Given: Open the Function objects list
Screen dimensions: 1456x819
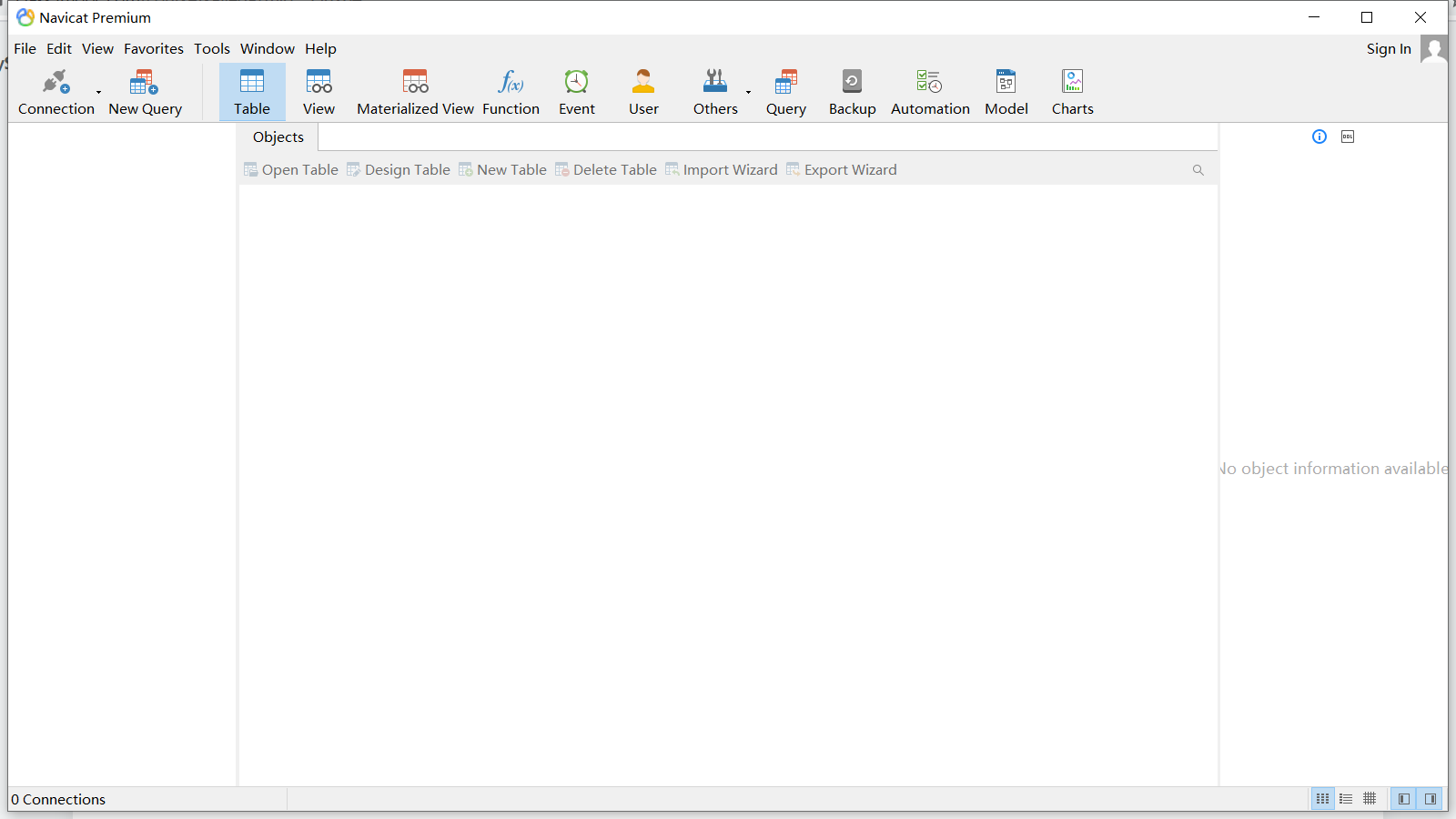Looking at the screenshot, I should click(511, 92).
